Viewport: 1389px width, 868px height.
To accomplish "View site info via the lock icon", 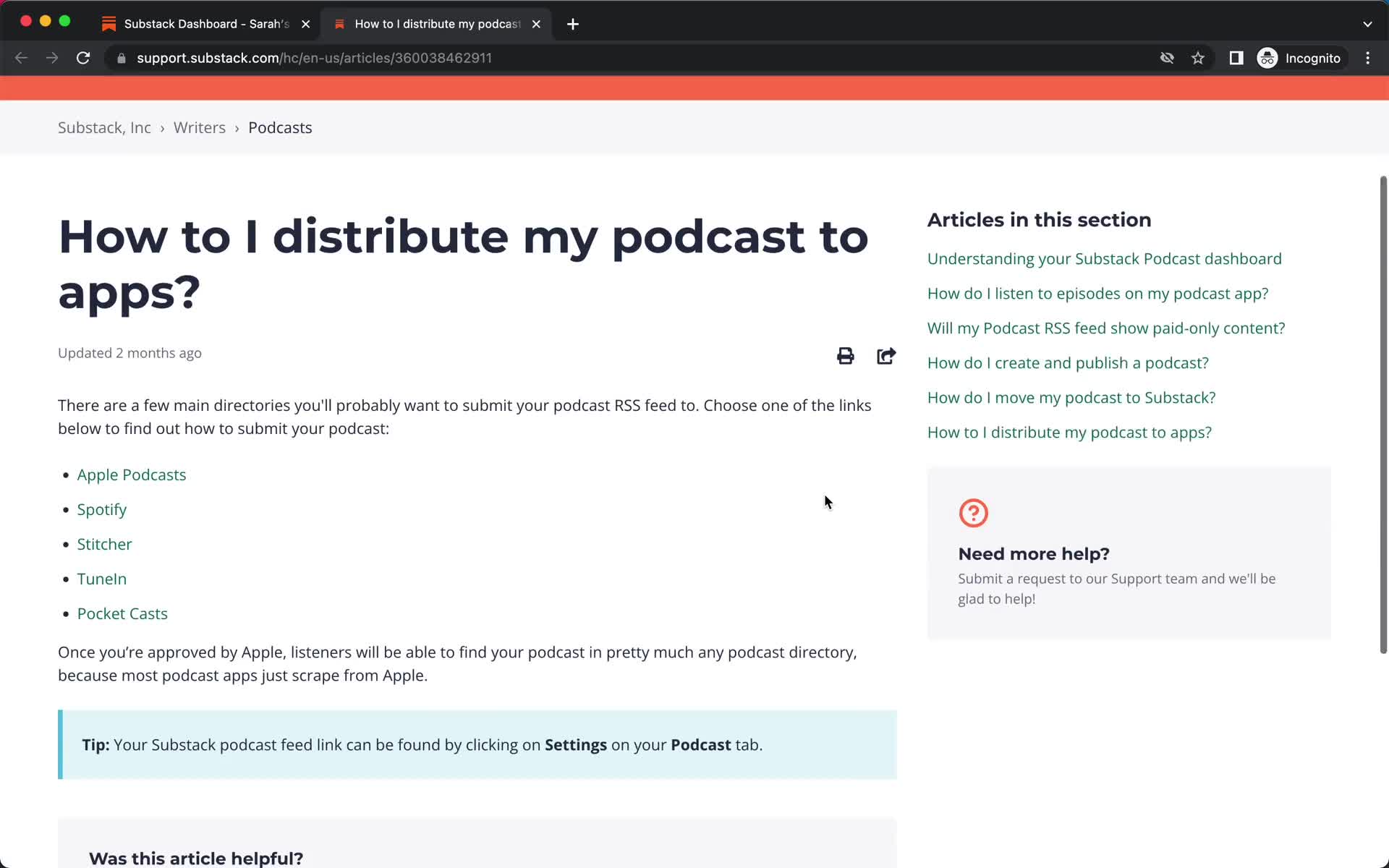I will coord(122,58).
